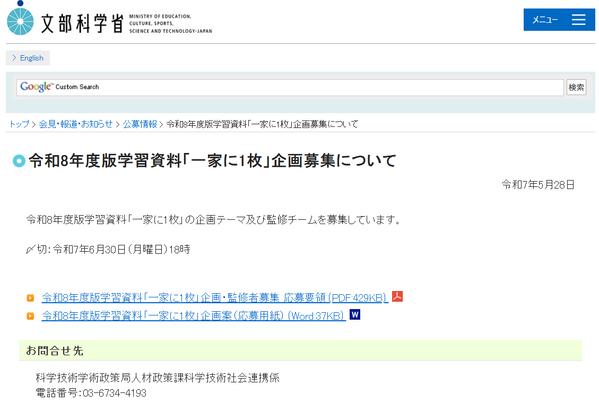Click the お問合せ先 section header
The width and height of the screenshot is (599, 400).
pos(300,350)
